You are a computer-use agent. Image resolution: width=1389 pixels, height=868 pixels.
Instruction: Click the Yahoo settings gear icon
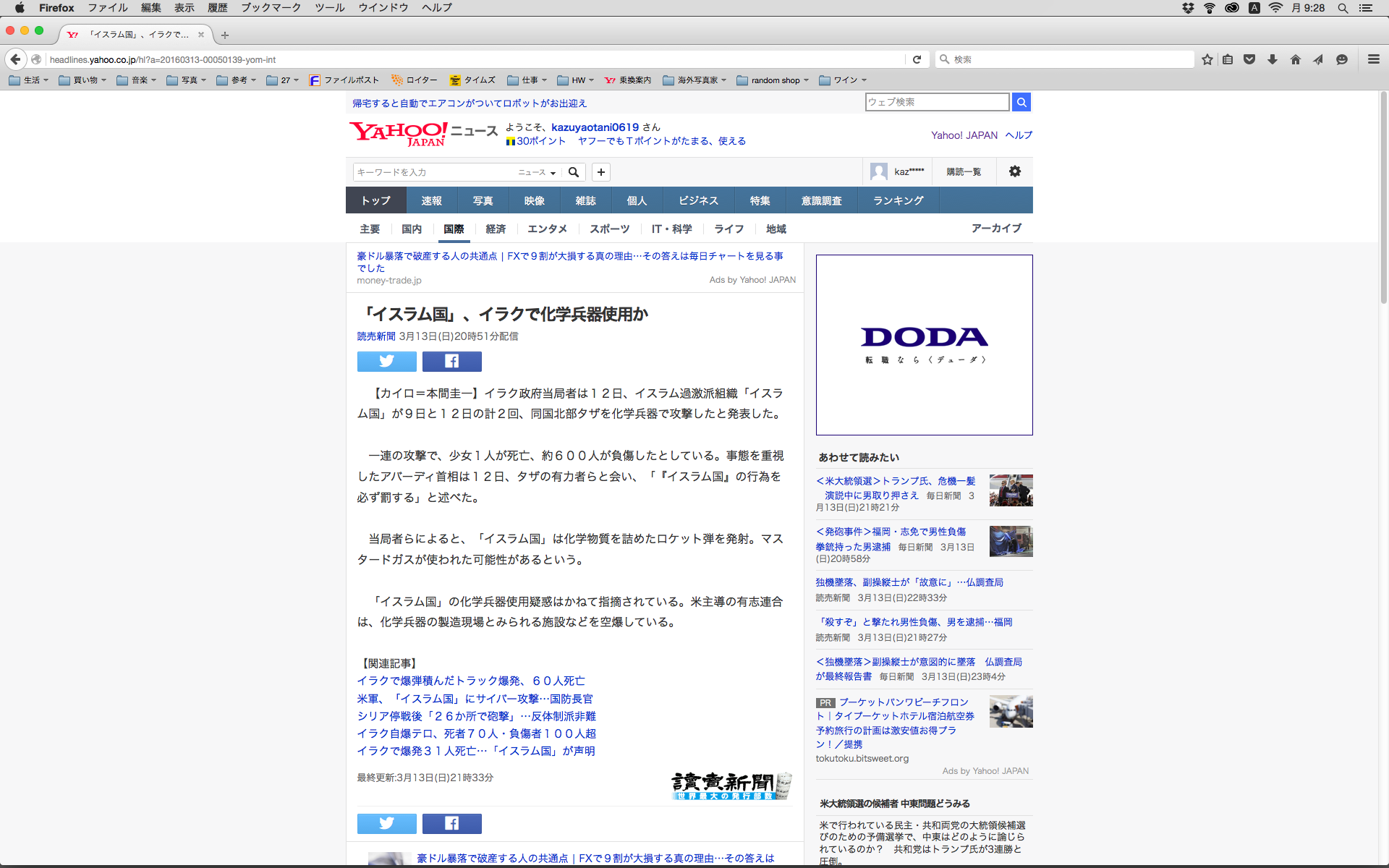[x=1014, y=171]
